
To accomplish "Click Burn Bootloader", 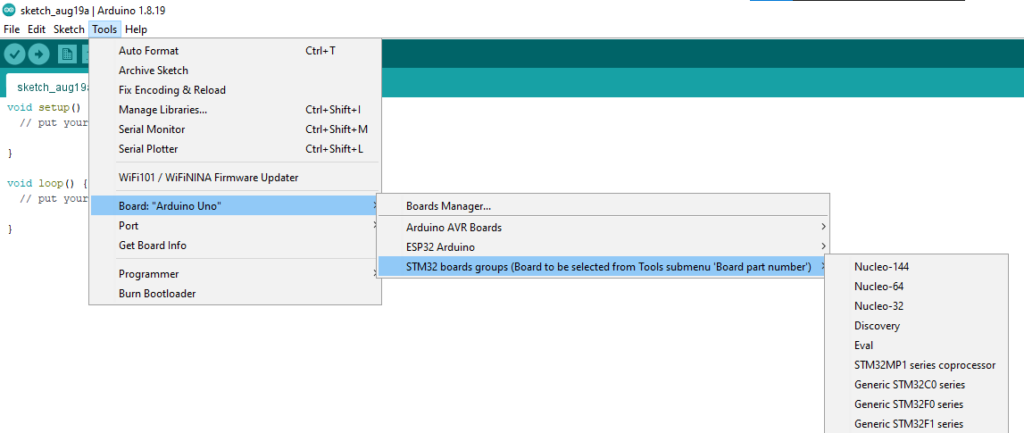I will [157, 294].
